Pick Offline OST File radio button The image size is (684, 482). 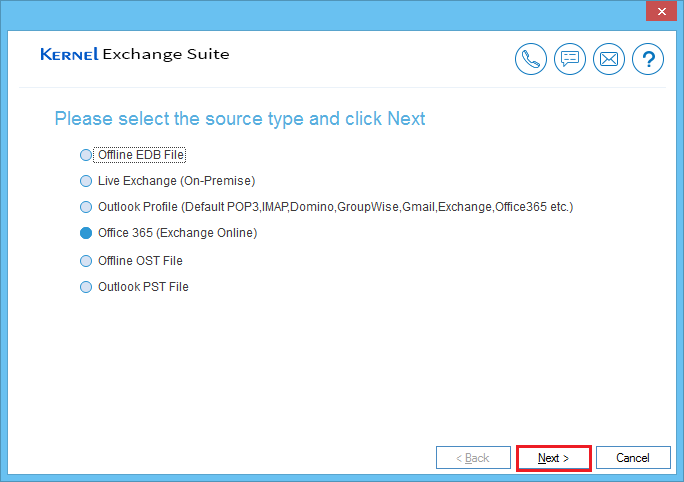(x=86, y=261)
